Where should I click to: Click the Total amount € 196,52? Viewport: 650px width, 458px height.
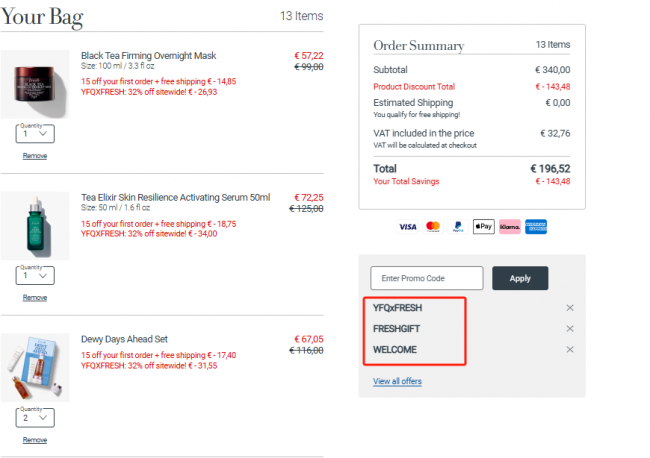coord(550,169)
